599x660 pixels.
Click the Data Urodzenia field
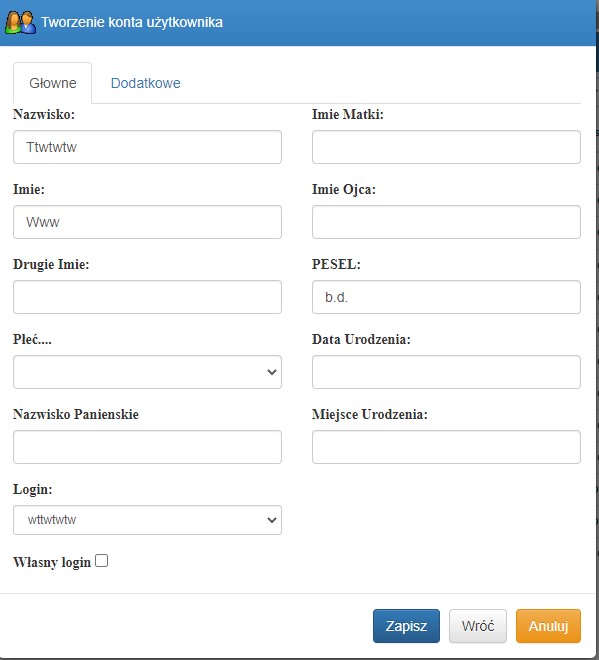(x=446, y=372)
